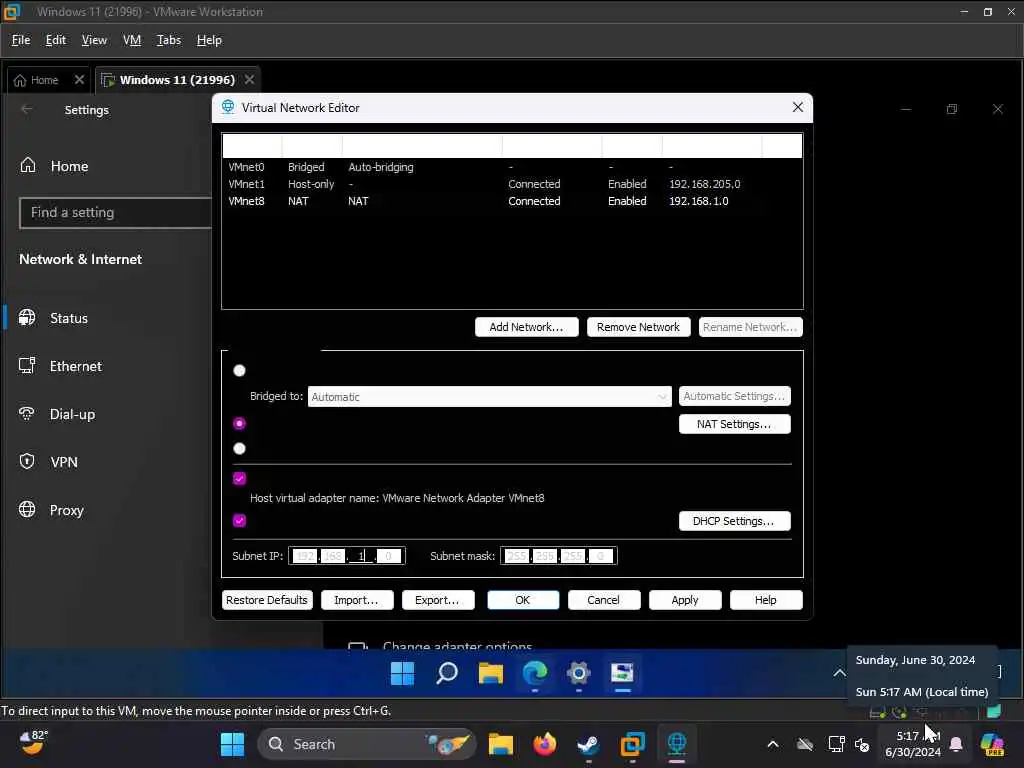This screenshot has width=1024, height=768.
Task: Open File Explorer in the guest VM taskbar
Action: click(x=490, y=673)
